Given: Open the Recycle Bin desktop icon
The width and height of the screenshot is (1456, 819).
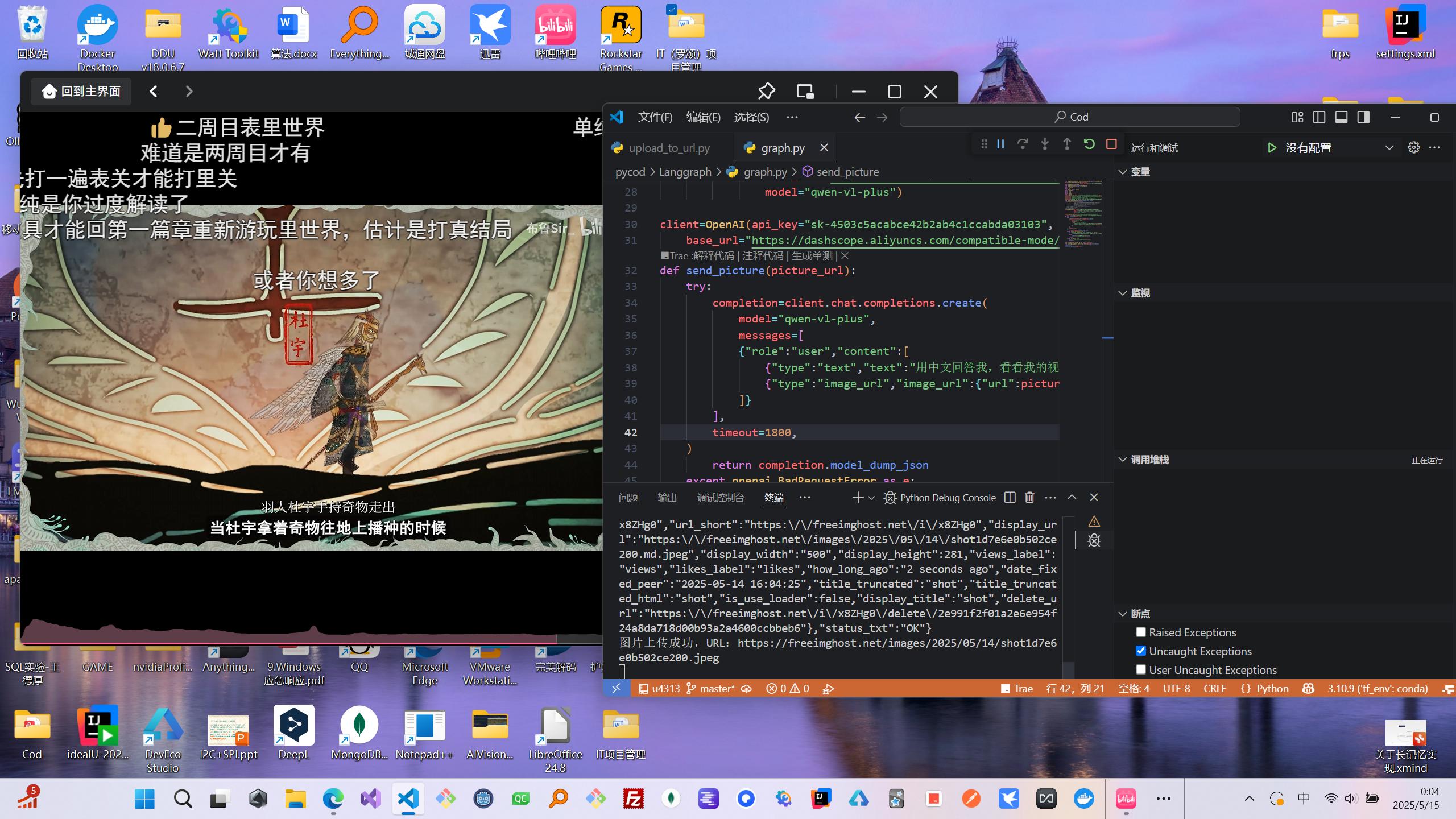Looking at the screenshot, I should point(32,32).
